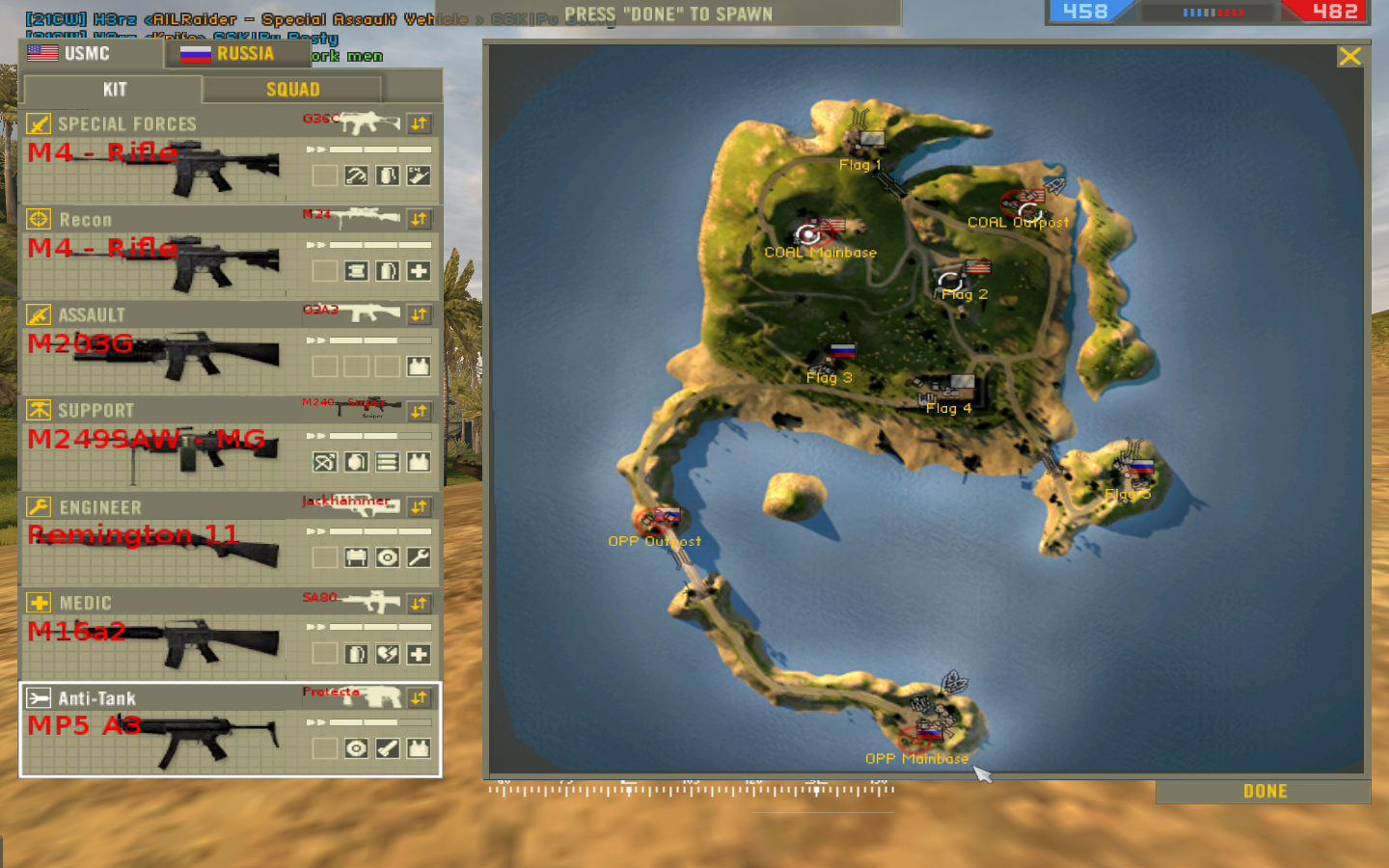The width and height of the screenshot is (1389, 868).
Task: Click the body armor icon in Anti-Tank row
Action: [x=419, y=748]
